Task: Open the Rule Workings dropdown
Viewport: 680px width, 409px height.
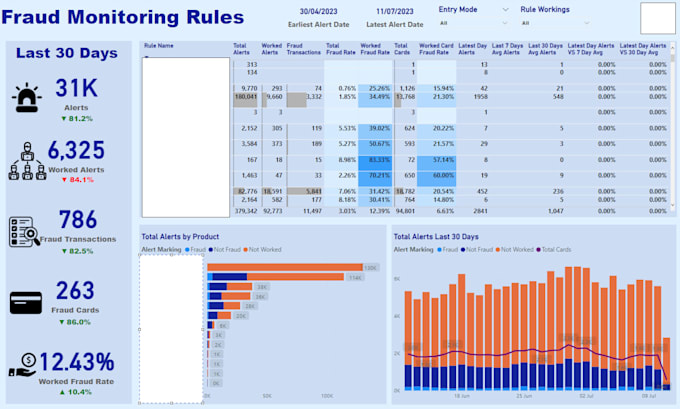Action: 555,23
